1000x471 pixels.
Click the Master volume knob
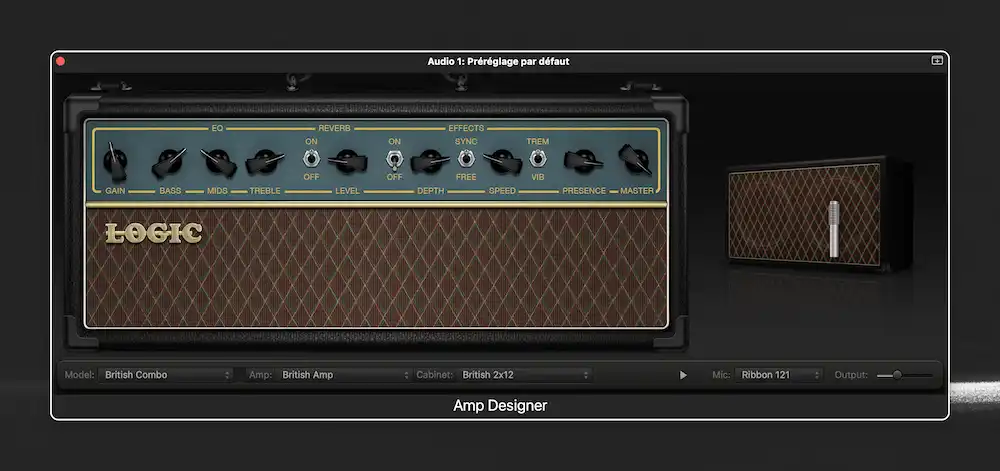[635, 159]
